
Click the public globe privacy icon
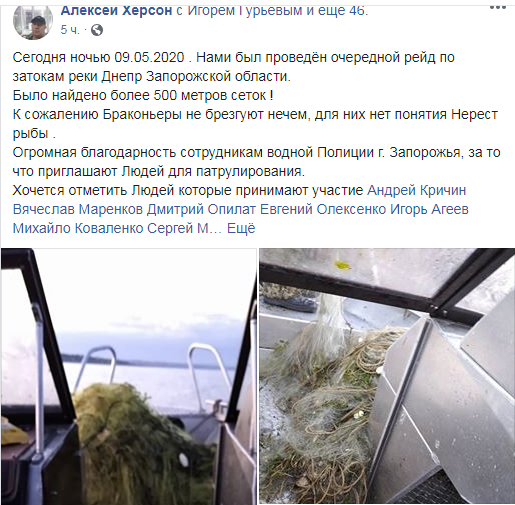point(97,30)
